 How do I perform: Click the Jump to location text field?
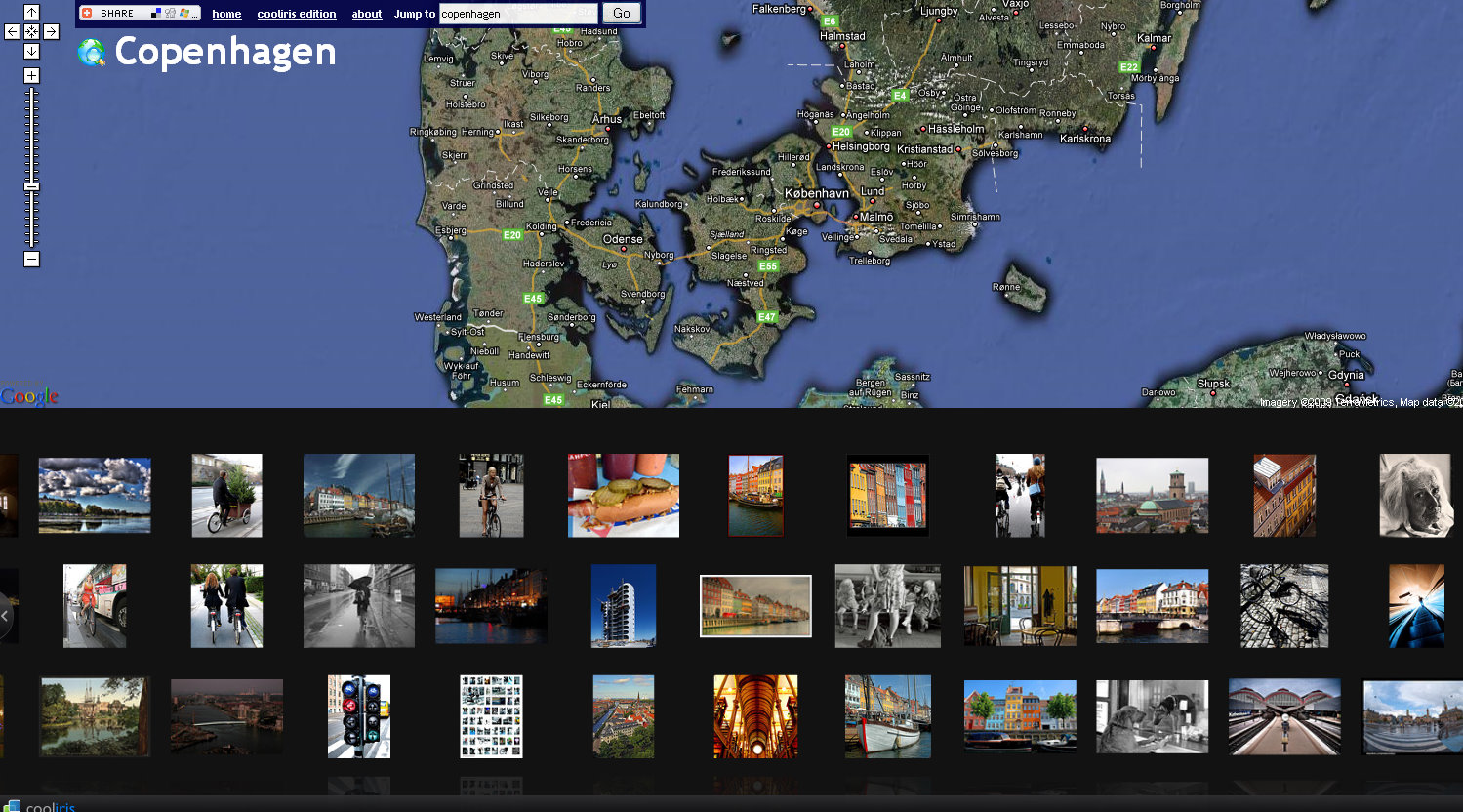[x=517, y=14]
